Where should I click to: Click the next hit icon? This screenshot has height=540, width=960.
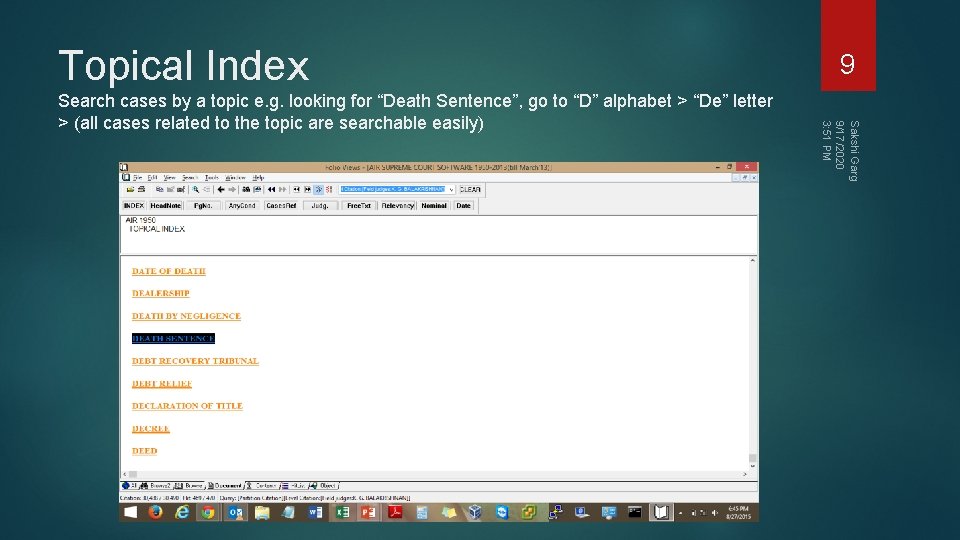pyautogui.click(x=307, y=190)
